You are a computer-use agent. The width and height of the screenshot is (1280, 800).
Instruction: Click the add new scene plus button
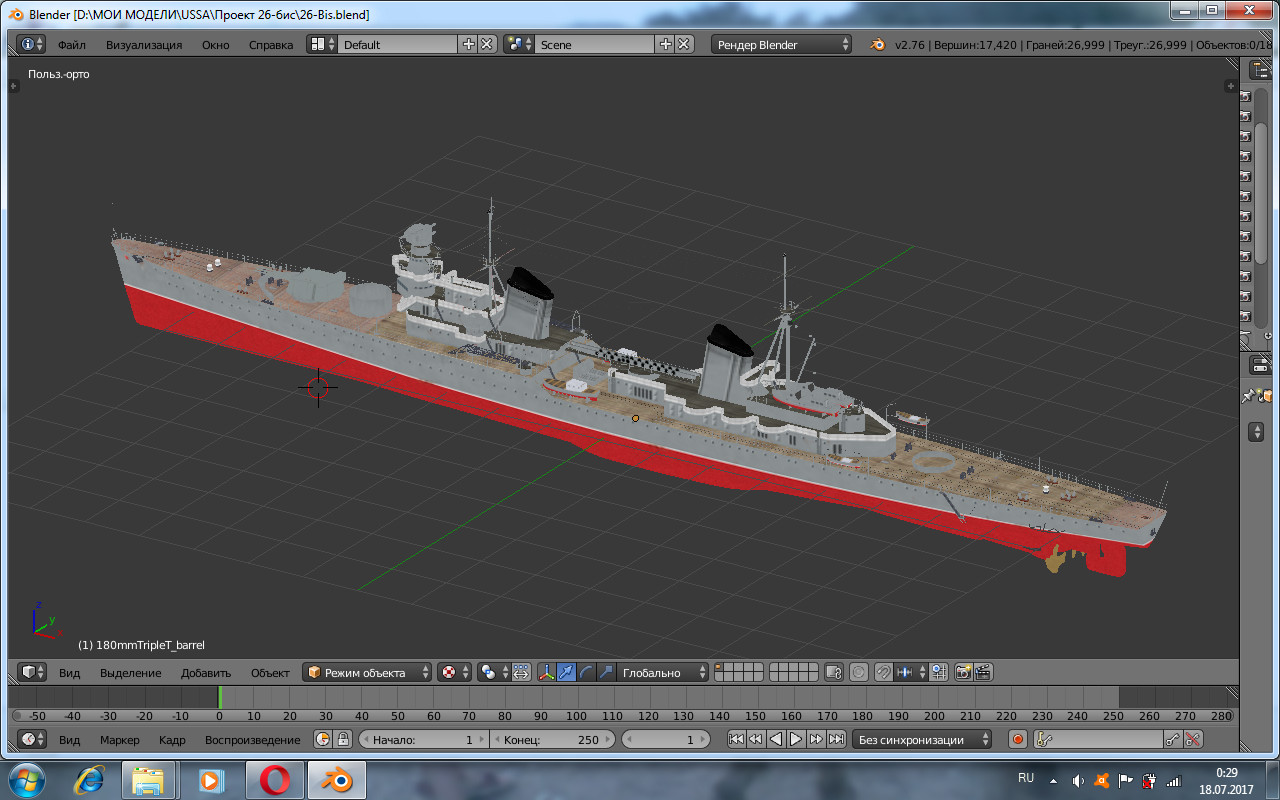tap(666, 45)
